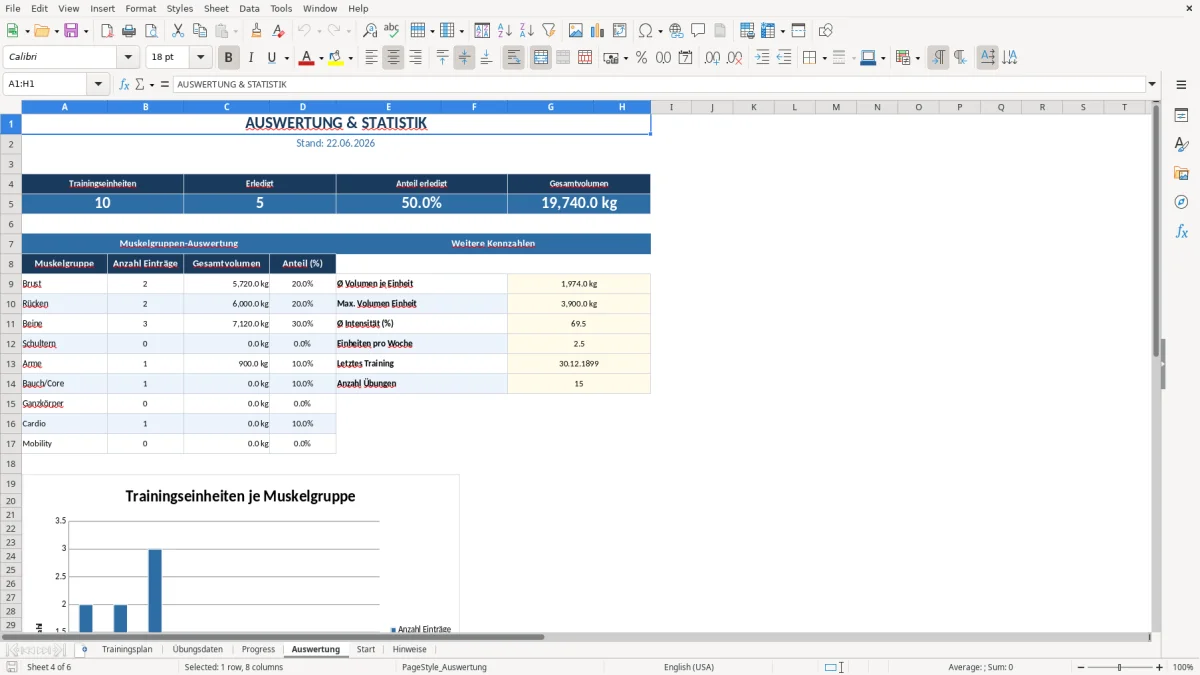The height and width of the screenshot is (675, 1200).
Task: Open the Format menu
Action: [x=141, y=8]
